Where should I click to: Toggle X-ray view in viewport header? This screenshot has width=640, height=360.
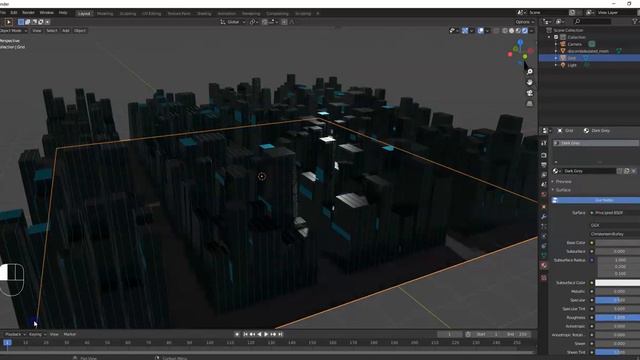click(x=496, y=31)
